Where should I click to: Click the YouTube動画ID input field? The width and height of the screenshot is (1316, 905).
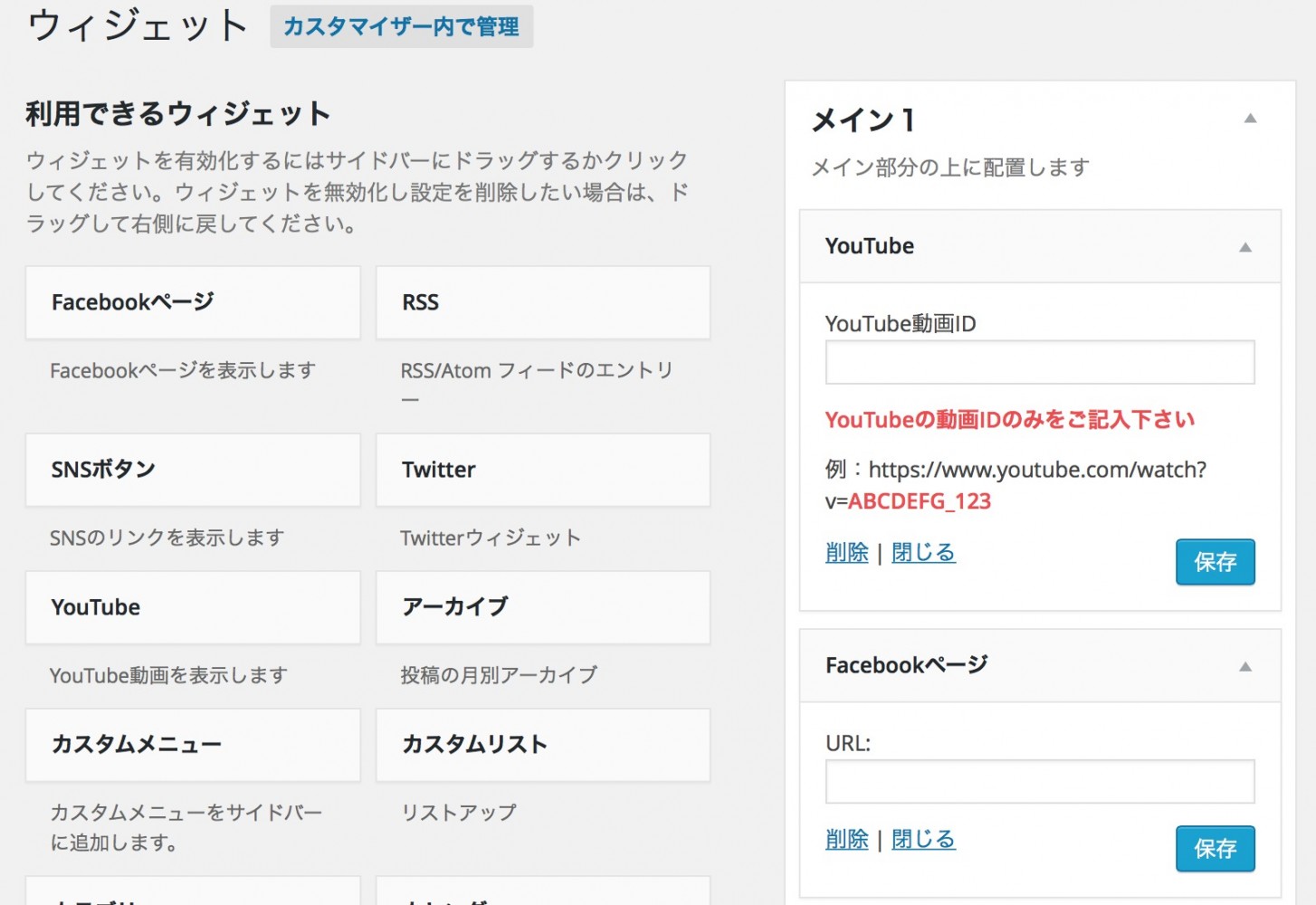coord(1040,362)
